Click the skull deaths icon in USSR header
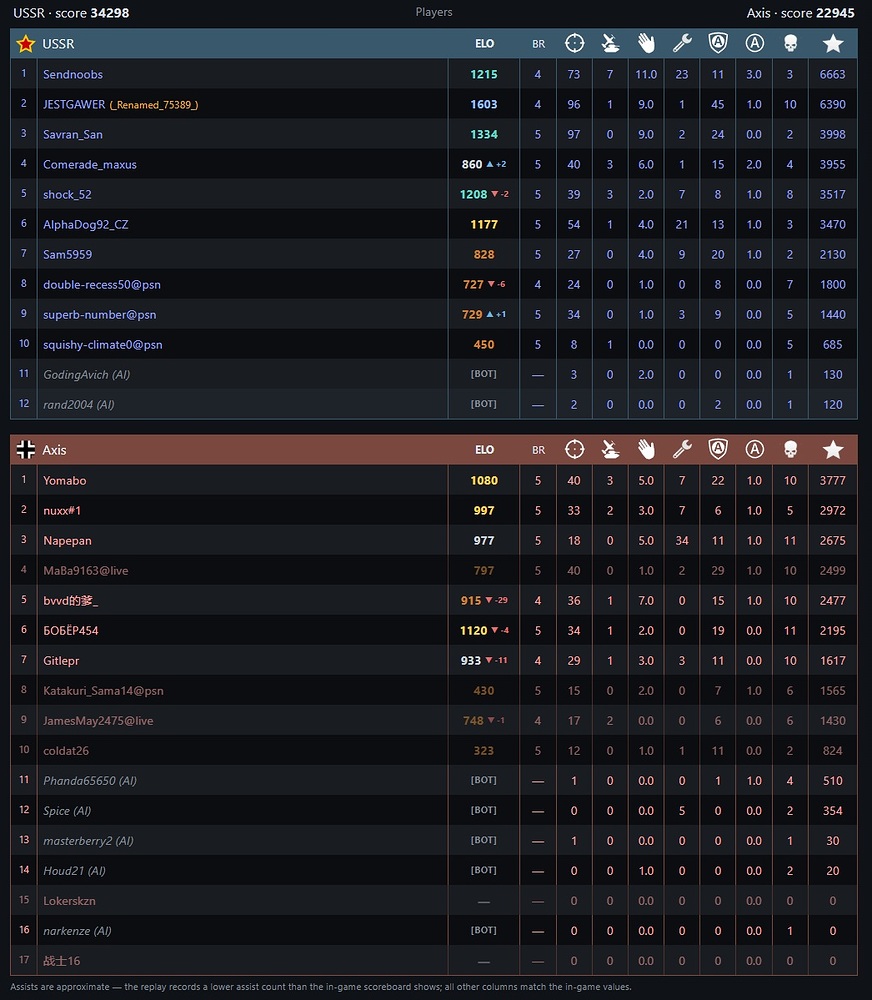 pyautogui.click(x=790, y=43)
